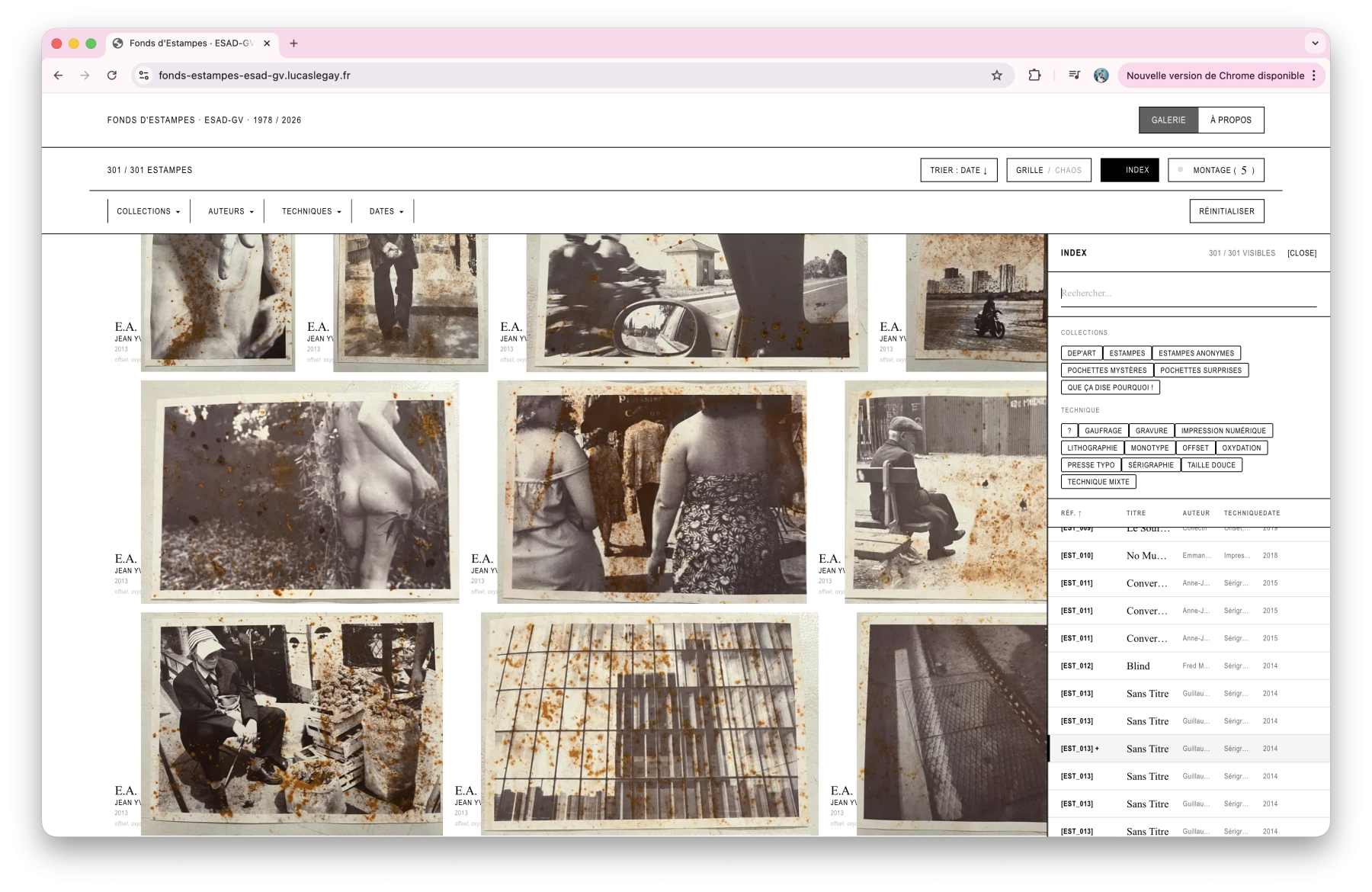1372x892 pixels.
Task: Reload the current page
Action: (x=112, y=75)
